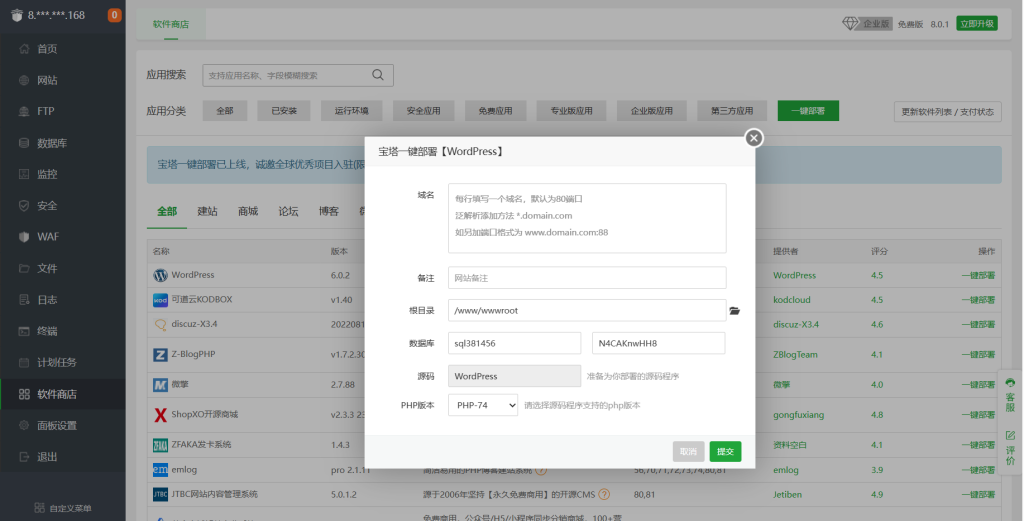Click the 取消 cancel button
This screenshot has width=1024, height=521.
tap(688, 451)
